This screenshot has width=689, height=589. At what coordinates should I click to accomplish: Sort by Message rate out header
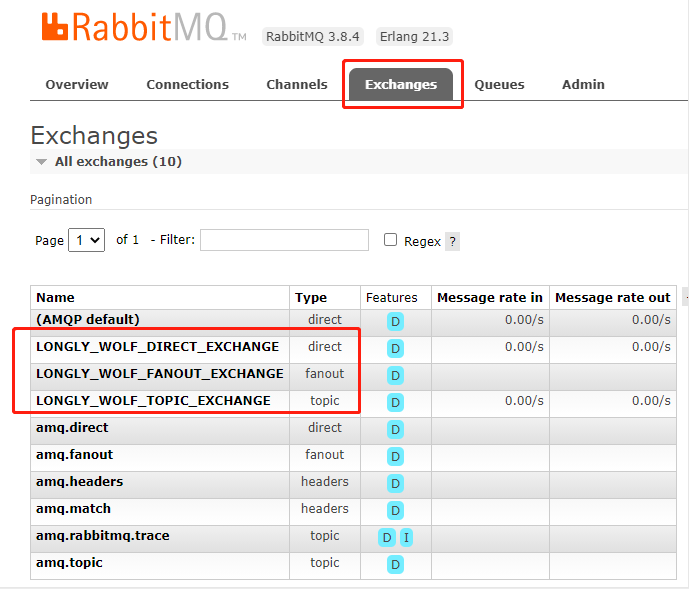(x=613, y=298)
